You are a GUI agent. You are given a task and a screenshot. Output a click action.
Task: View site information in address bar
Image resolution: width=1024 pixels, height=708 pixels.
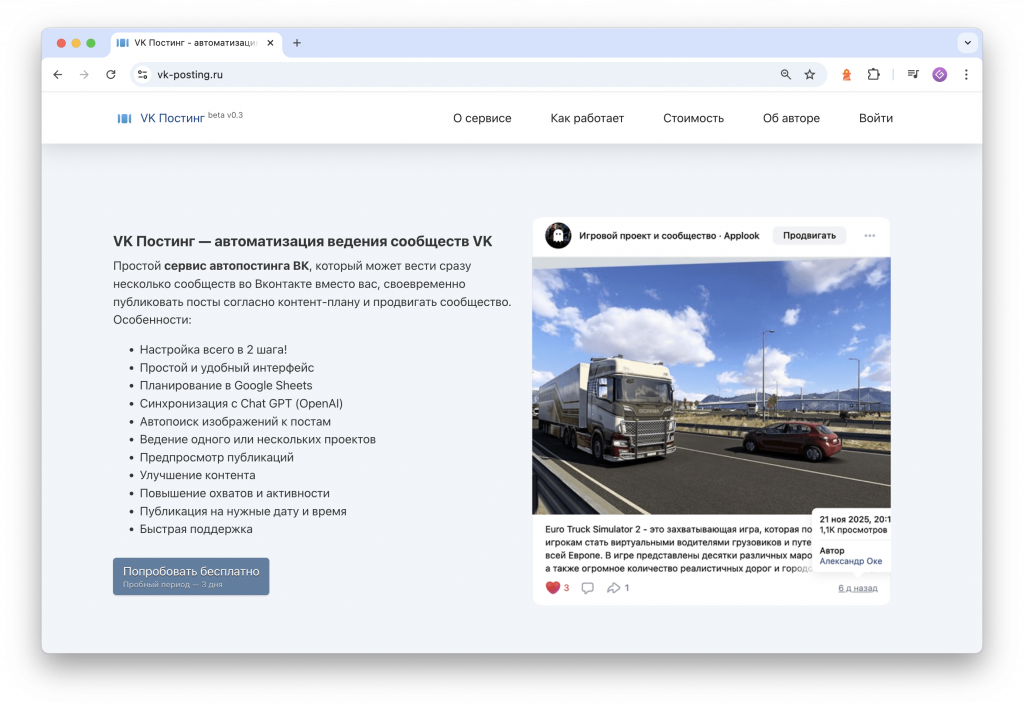143,74
